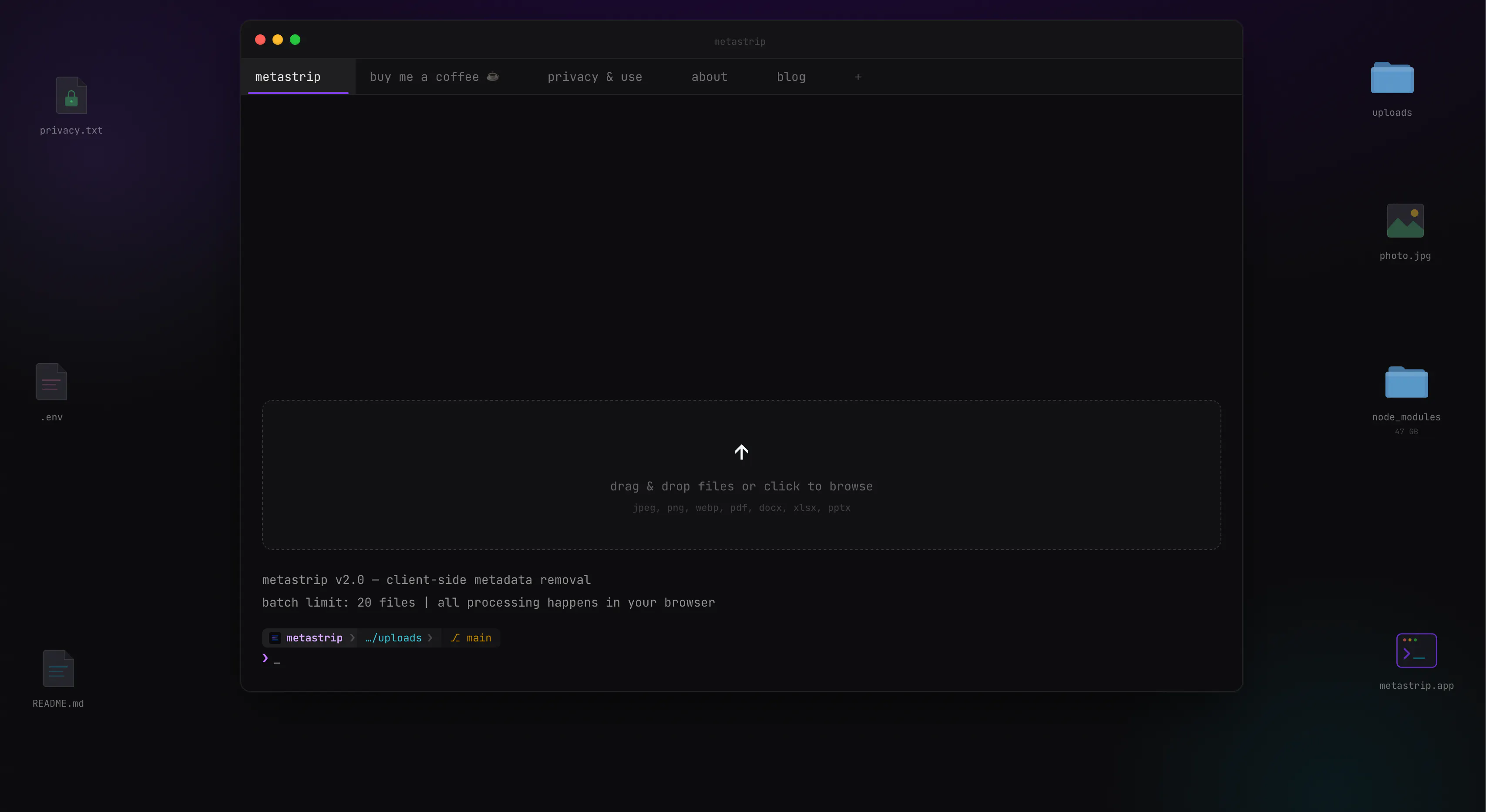The width and height of the screenshot is (1486, 812).
Task: Close the metastrip window with red button
Action: point(260,40)
